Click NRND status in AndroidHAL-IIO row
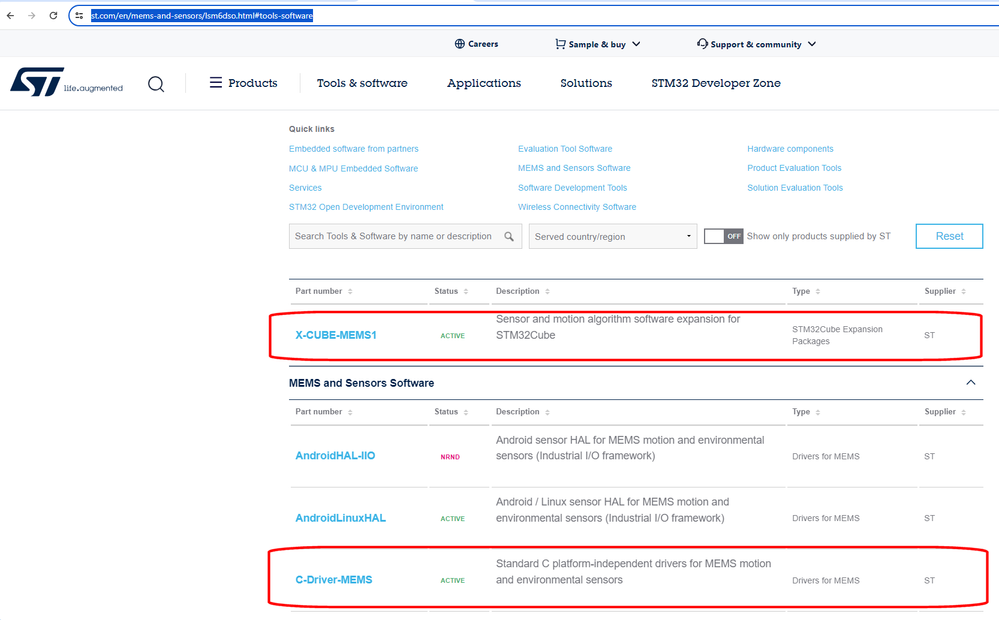Screen dimensions: 999x620 [450, 457]
